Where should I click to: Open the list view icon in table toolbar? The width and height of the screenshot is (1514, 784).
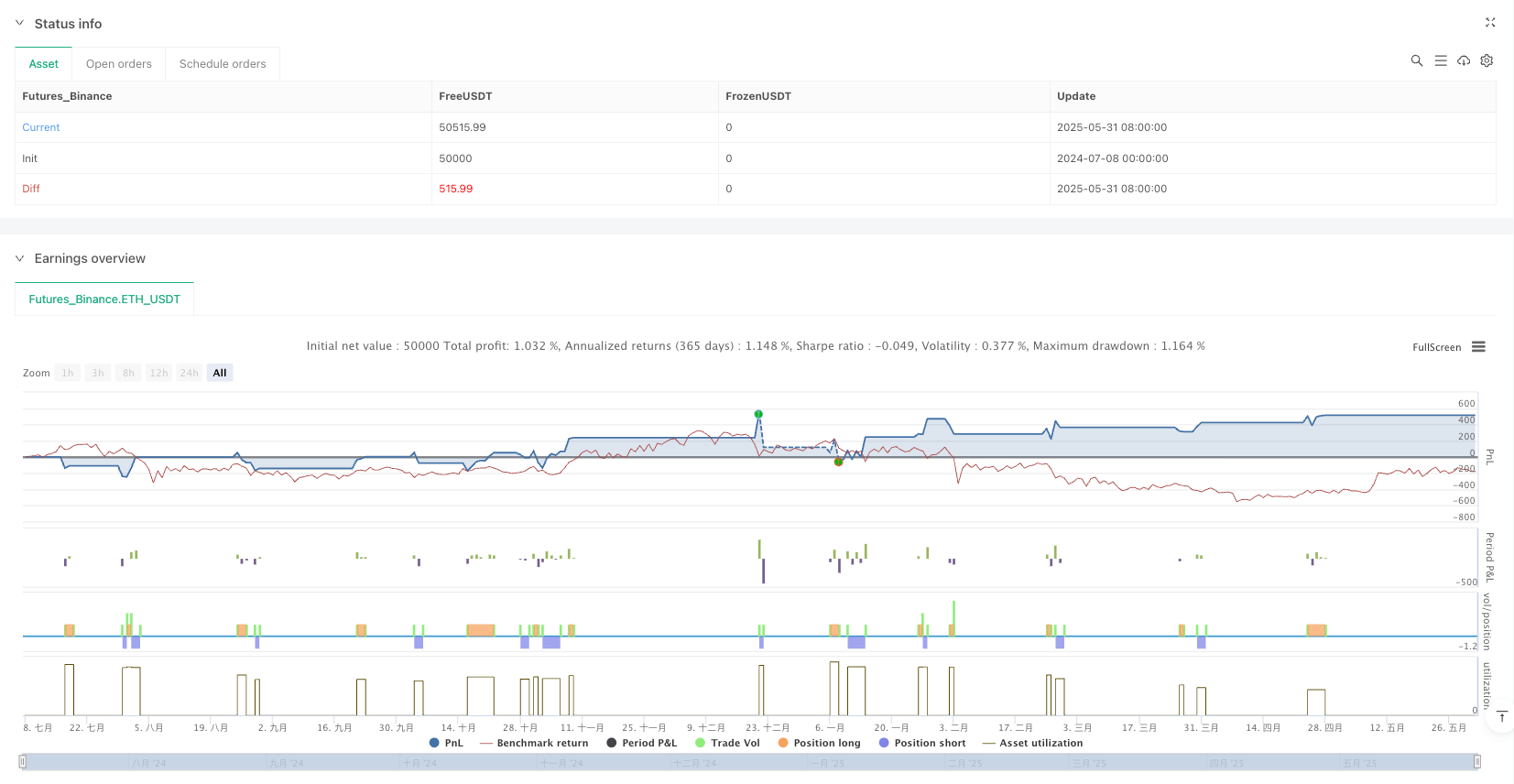[x=1440, y=60]
